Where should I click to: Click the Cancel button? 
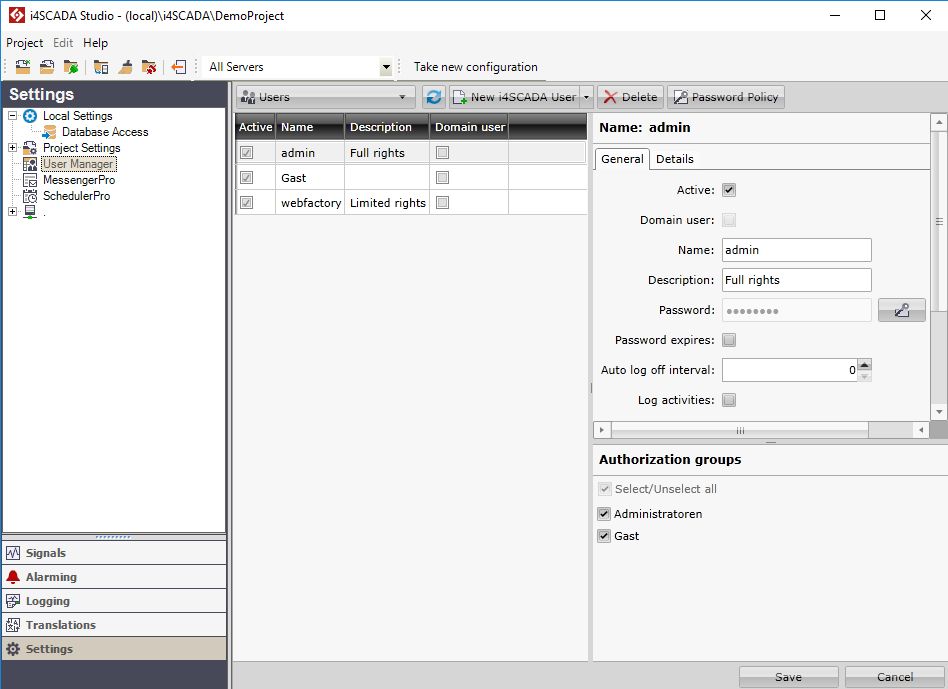895,677
